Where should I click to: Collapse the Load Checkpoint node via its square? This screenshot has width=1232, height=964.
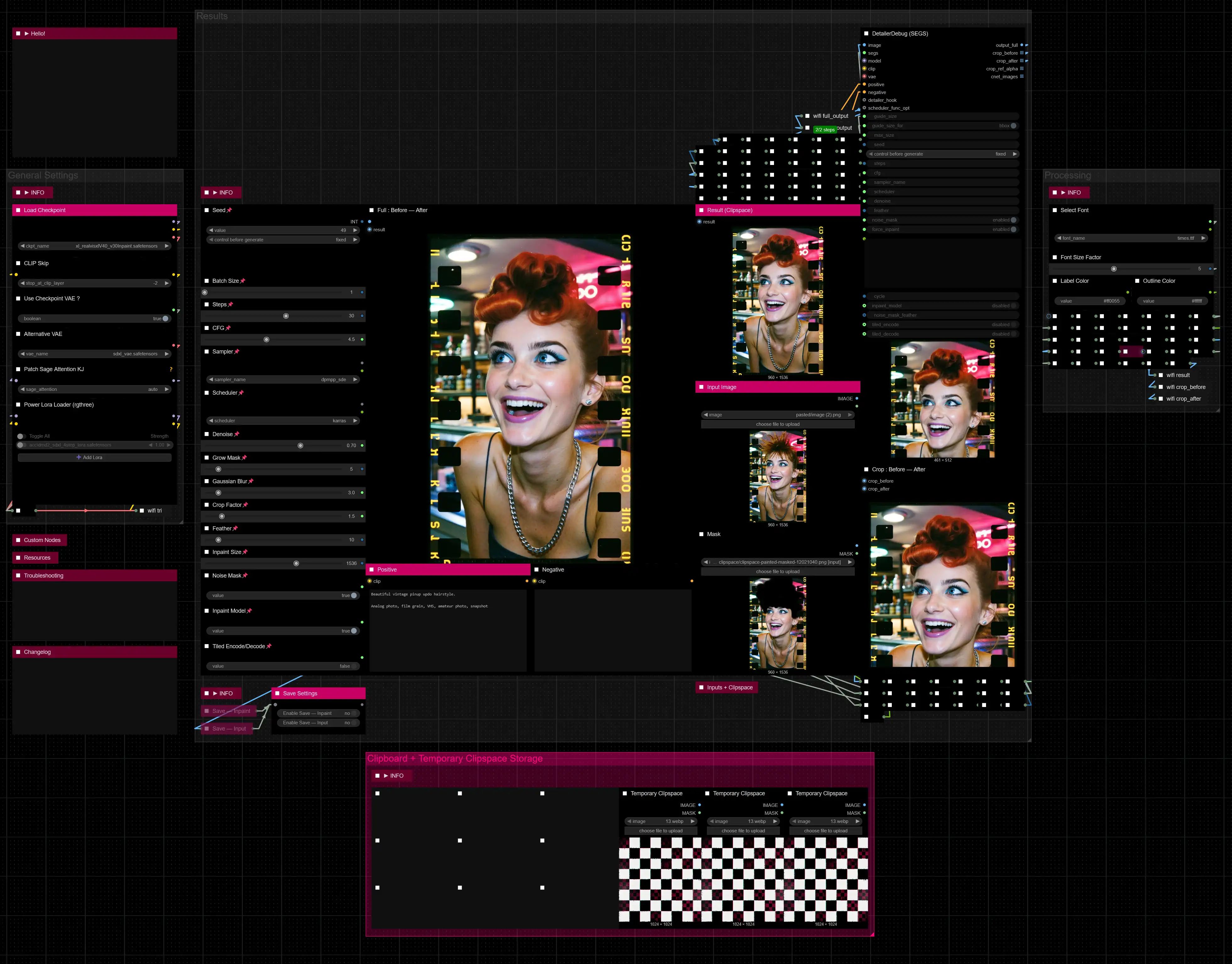click(x=18, y=210)
